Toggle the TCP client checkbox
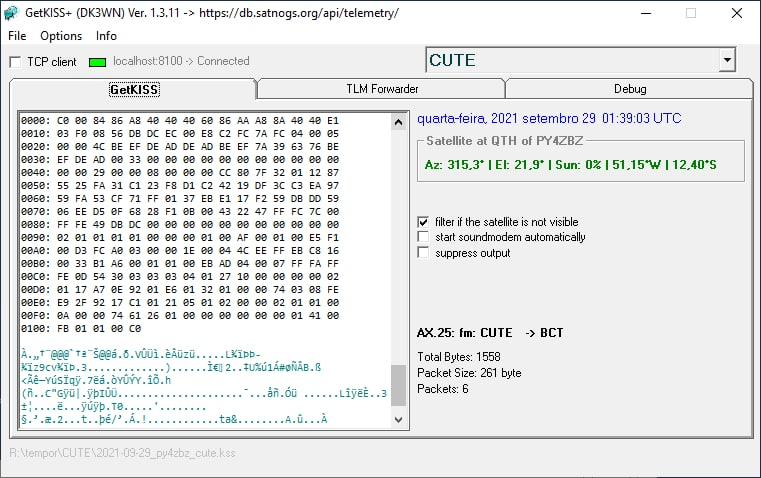Image resolution: width=761 pixels, height=478 pixels. (16, 62)
